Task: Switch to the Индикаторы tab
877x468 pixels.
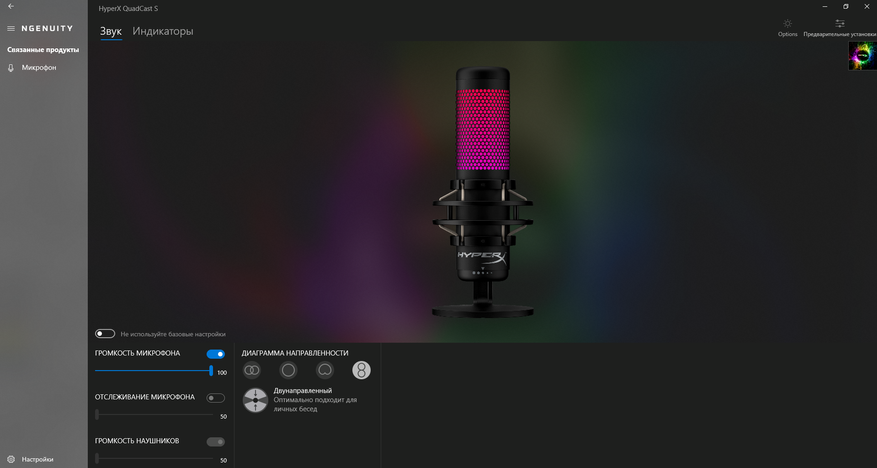Action: 163,31
